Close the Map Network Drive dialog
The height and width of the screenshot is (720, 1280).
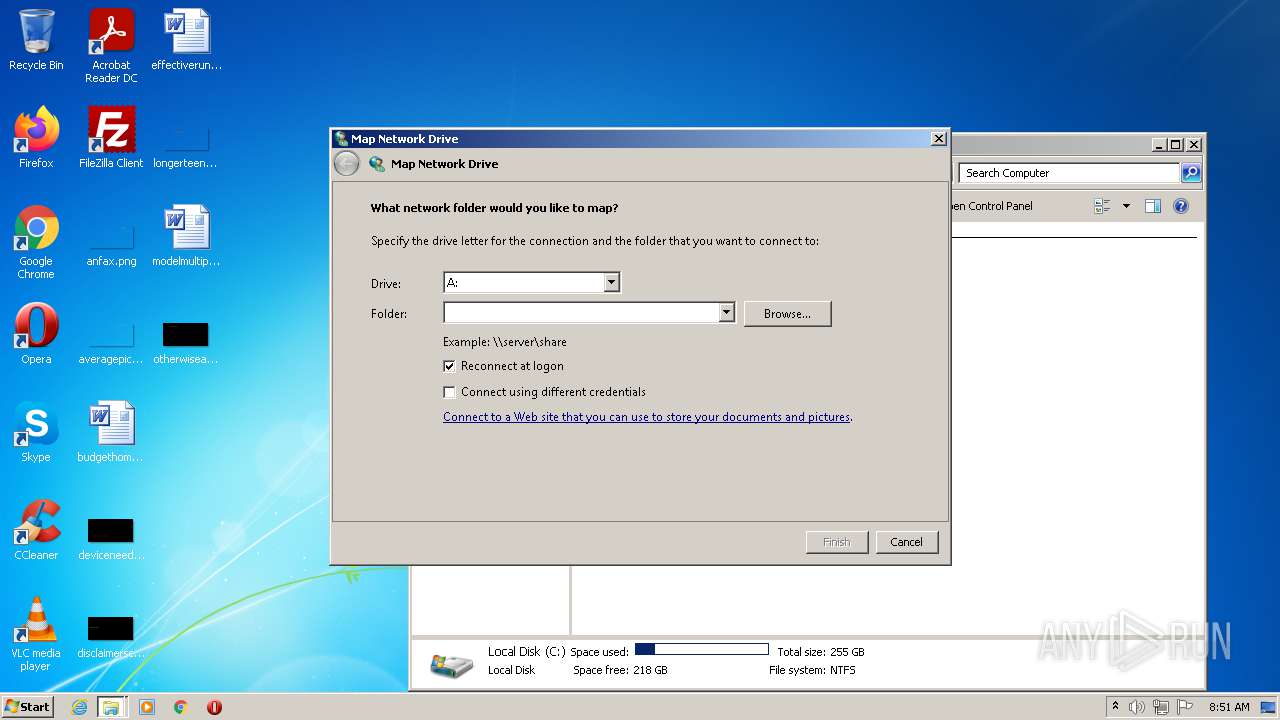click(938, 139)
